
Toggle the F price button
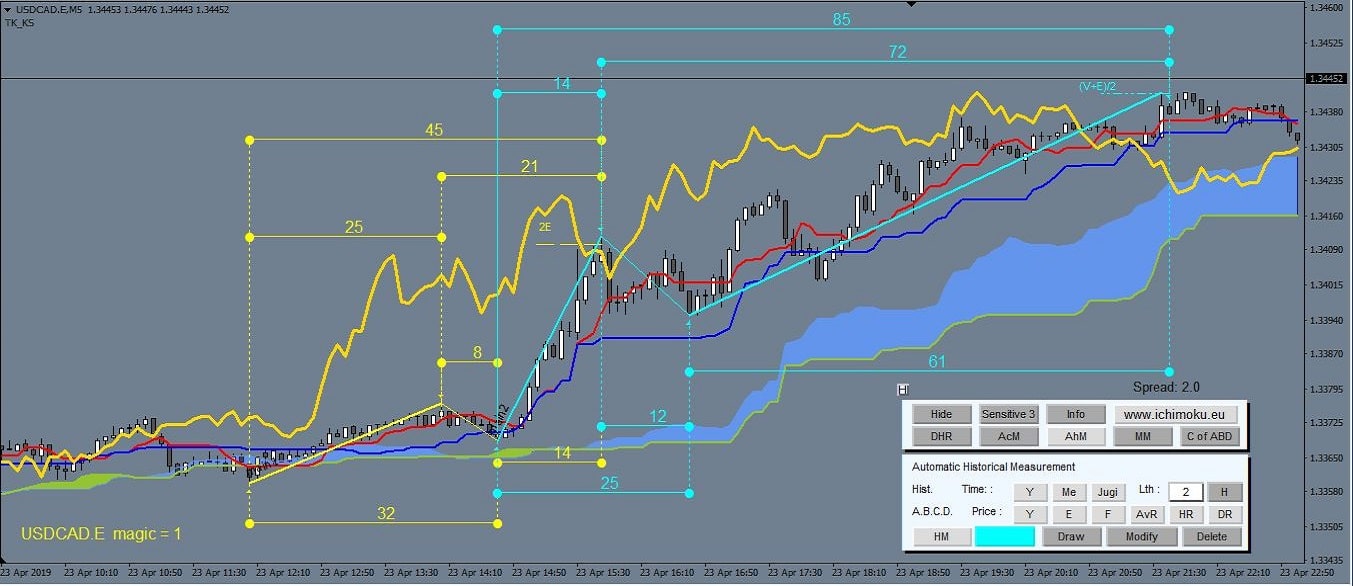click(1107, 514)
